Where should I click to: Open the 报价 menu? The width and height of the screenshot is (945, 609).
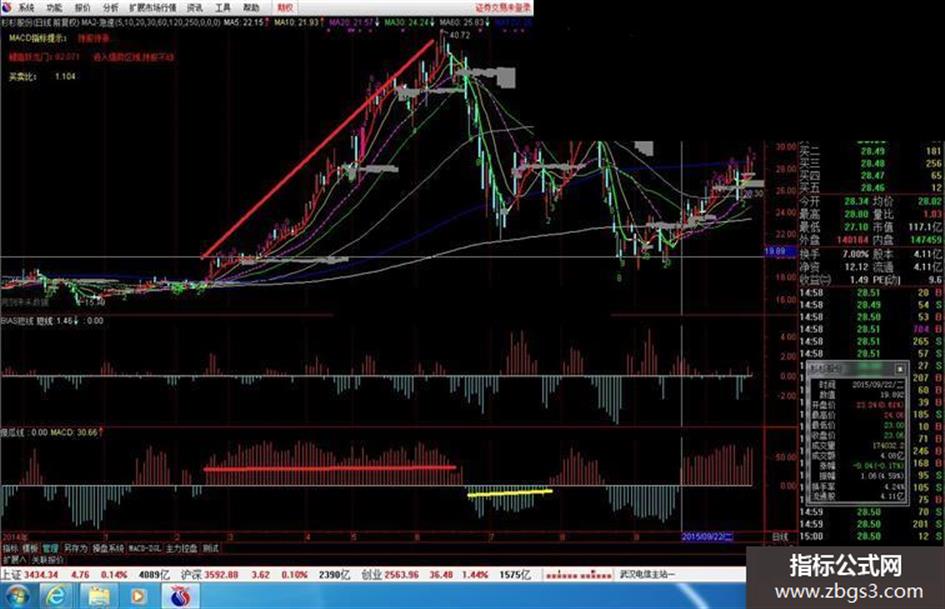tap(83, 8)
